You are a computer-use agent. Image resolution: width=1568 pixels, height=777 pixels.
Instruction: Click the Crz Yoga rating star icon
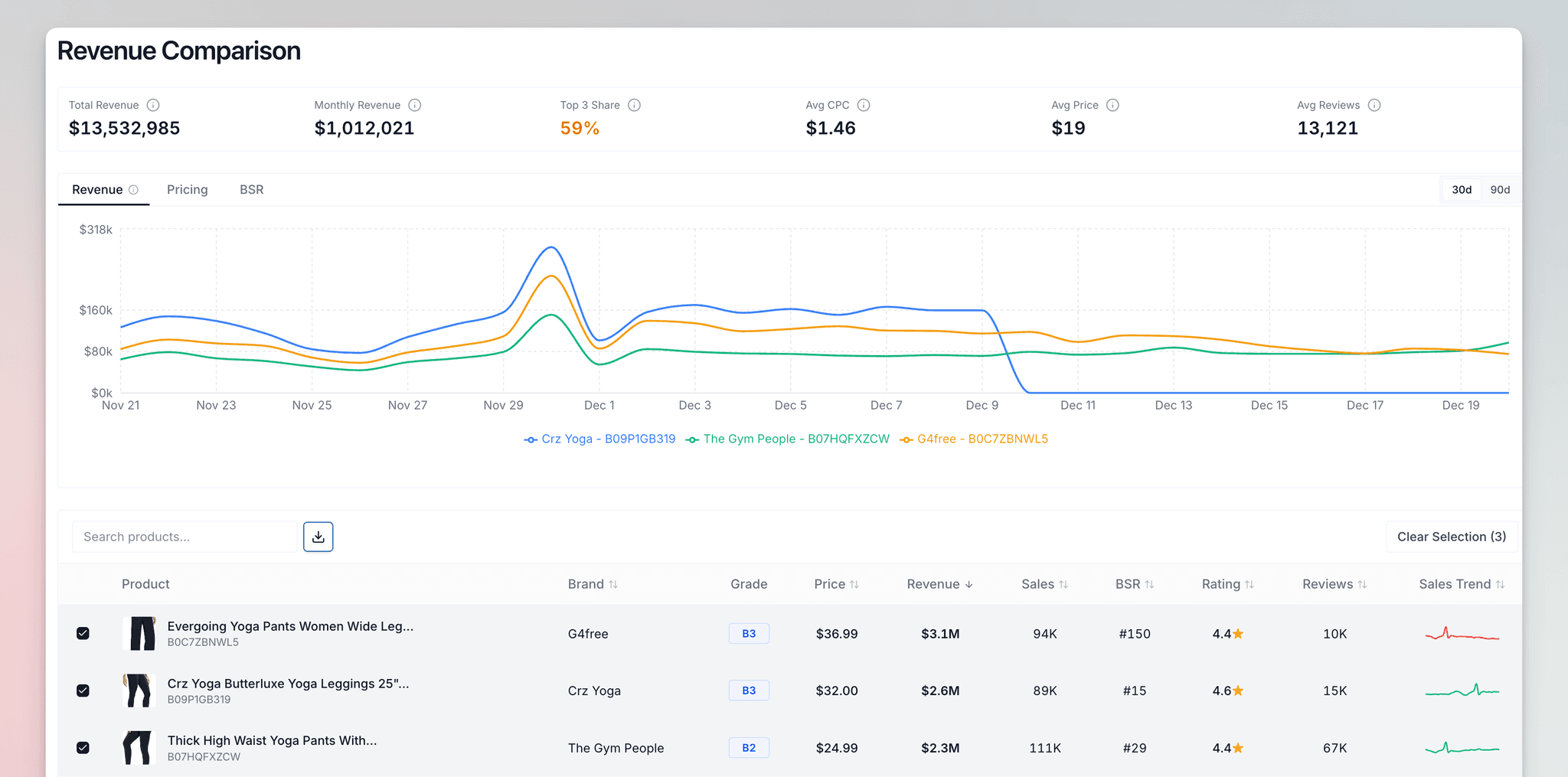[1238, 690]
